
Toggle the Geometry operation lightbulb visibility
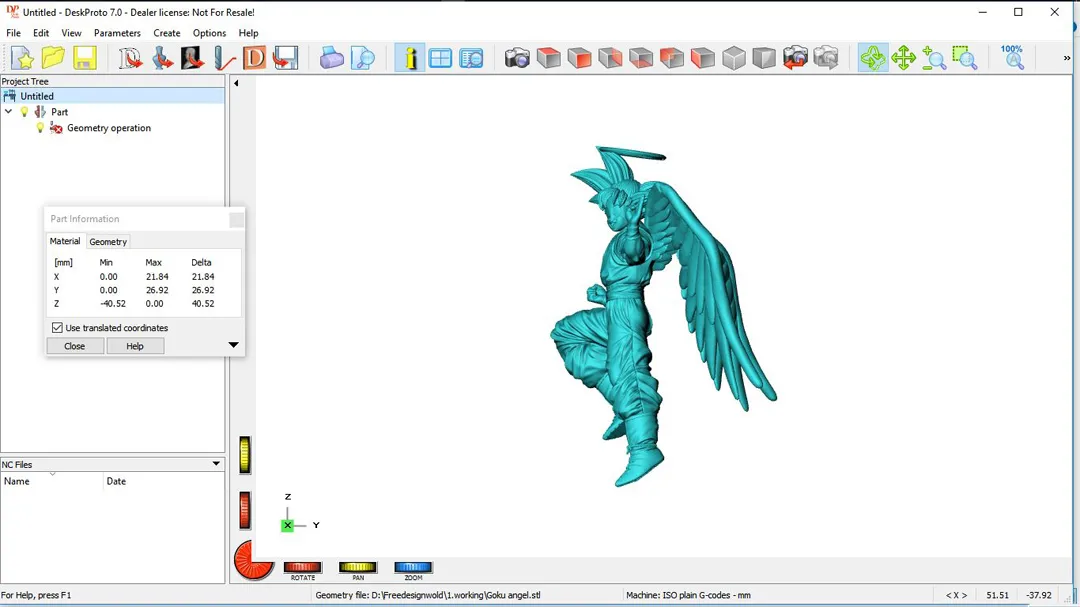[40, 127]
